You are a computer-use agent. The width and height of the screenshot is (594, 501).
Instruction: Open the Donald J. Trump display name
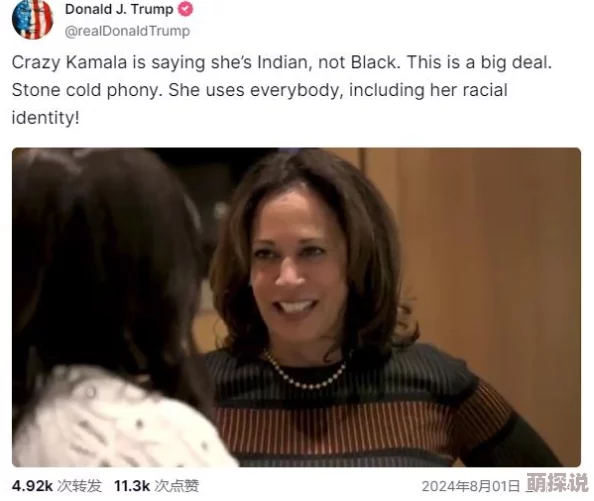(119, 9)
